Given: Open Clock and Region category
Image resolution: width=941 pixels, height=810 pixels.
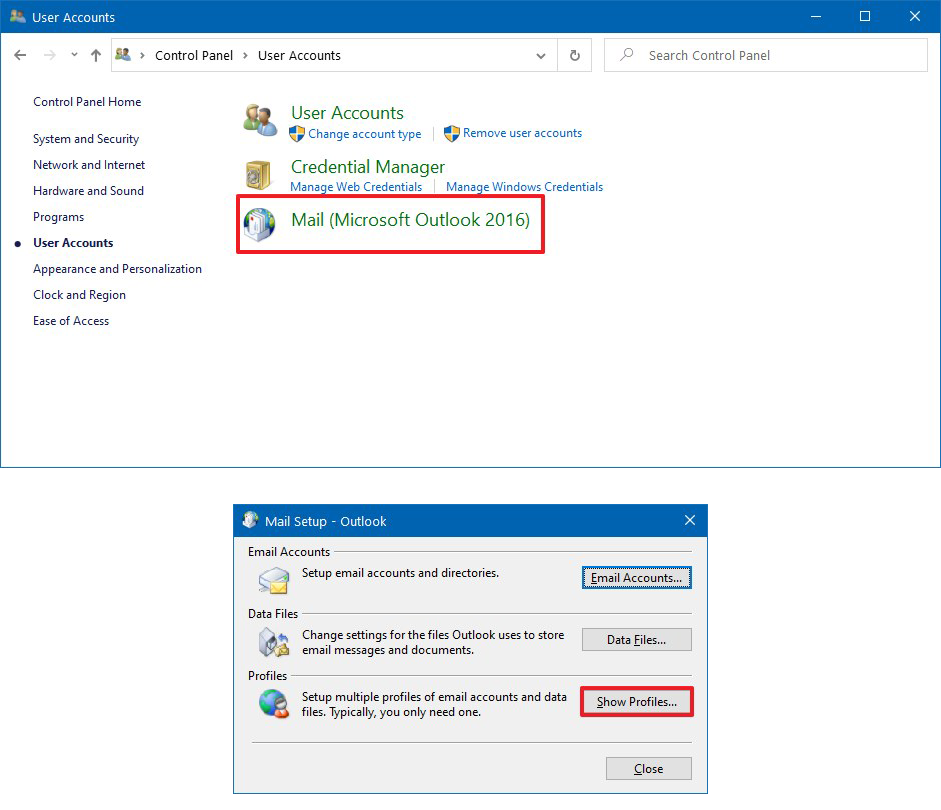Looking at the screenshot, I should pyautogui.click(x=79, y=295).
